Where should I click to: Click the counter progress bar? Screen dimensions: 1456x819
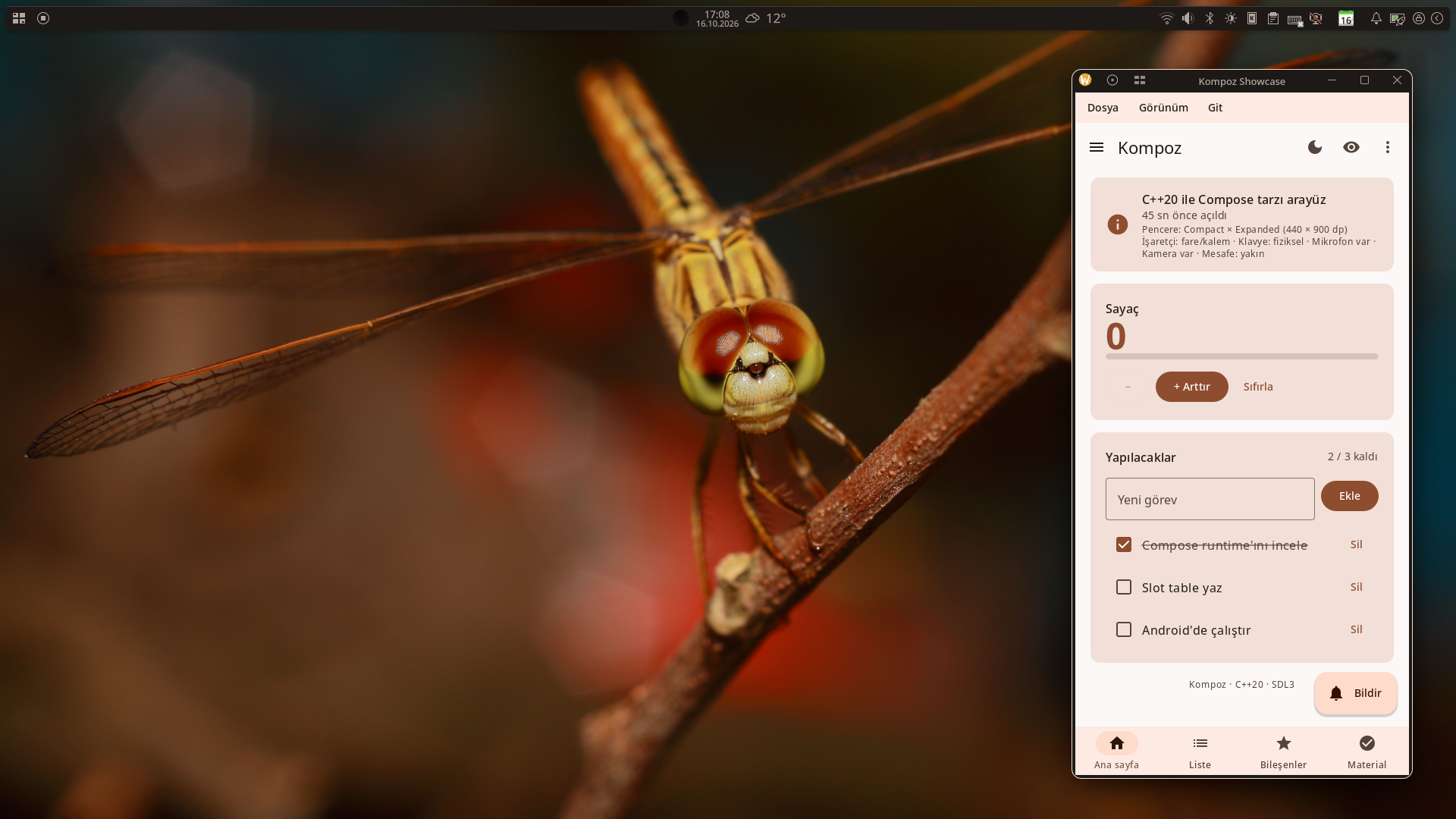pyautogui.click(x=1242, y=356)
